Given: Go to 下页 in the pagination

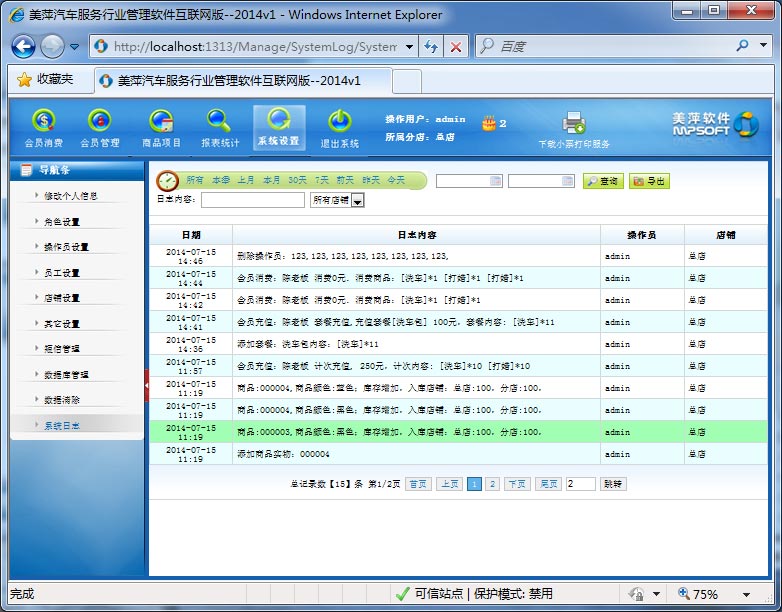Looking at the screenshot, I should click(516, 484).
